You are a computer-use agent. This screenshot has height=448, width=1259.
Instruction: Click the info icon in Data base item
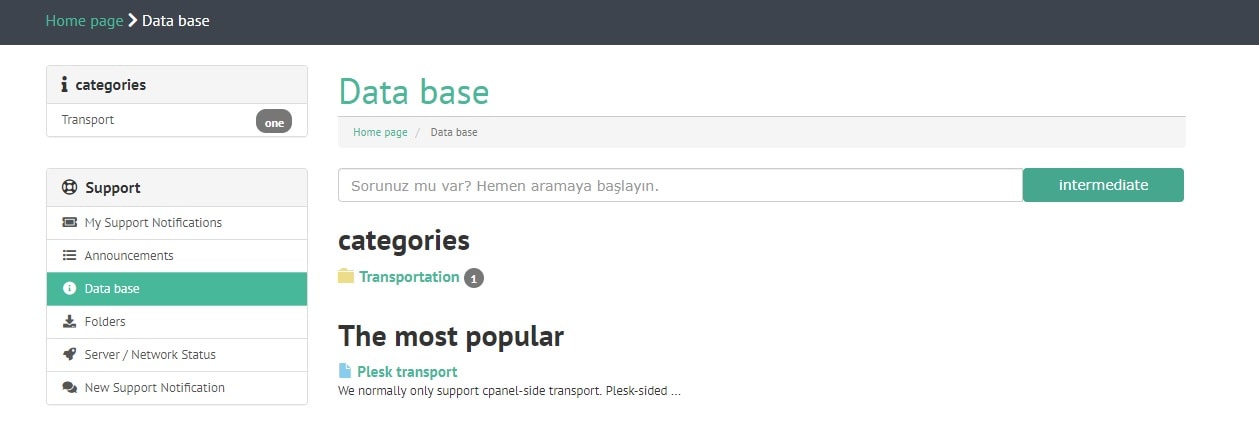pyautogui.click(x=69, y=288)
